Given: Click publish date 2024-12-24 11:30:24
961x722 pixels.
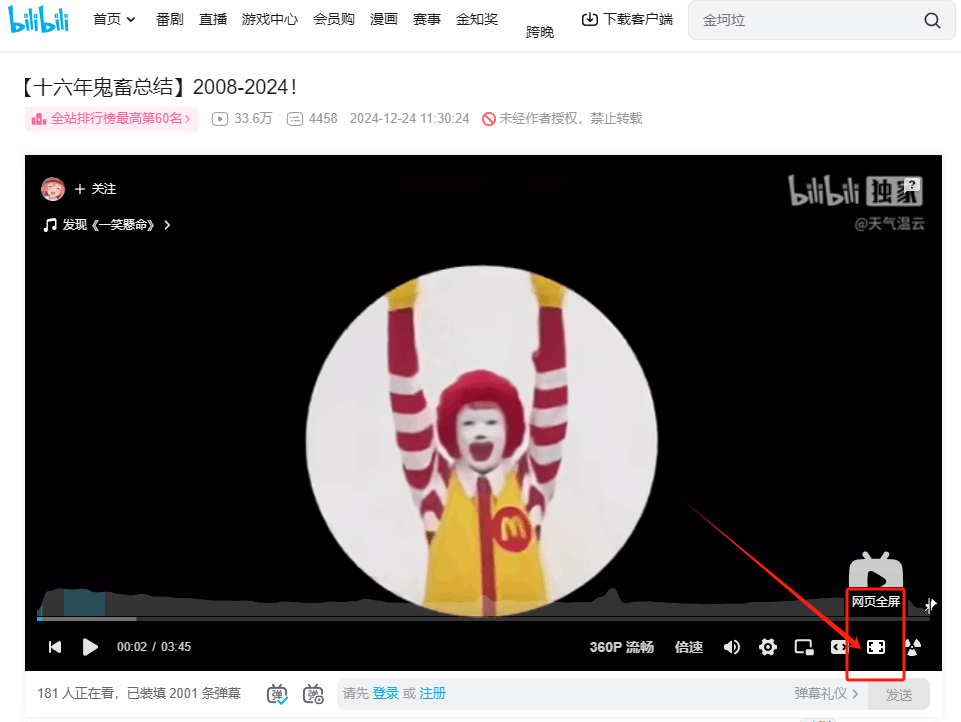Looking at the screenshot, I should 409,119.
